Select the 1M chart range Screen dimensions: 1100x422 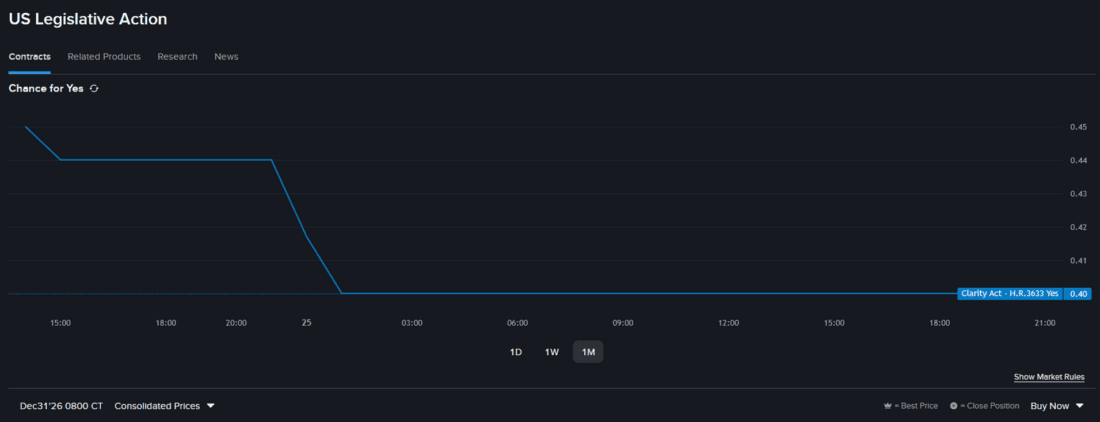[589, 352]
